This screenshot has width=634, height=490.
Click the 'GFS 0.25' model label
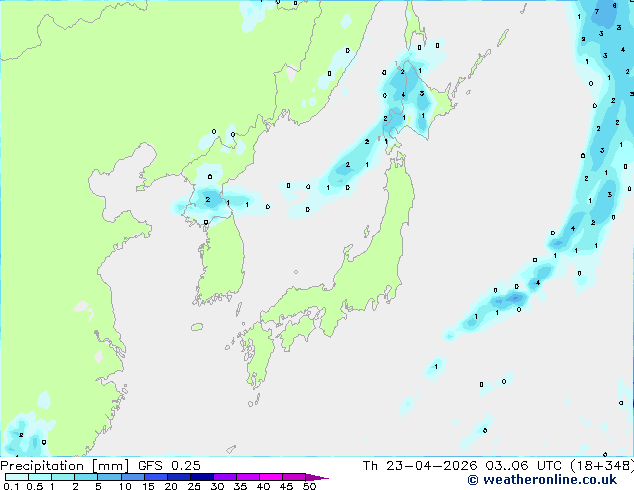tap(169, 466)
